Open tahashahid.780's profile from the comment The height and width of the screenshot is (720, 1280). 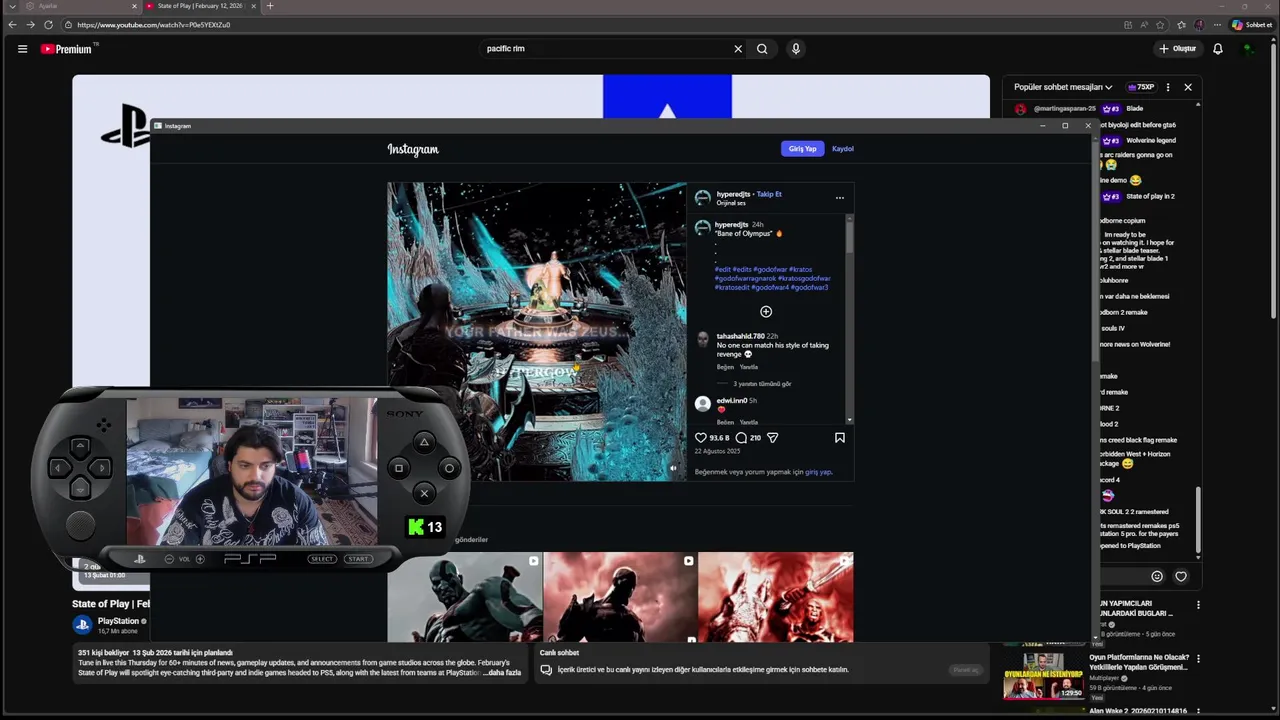click(740, 336)
